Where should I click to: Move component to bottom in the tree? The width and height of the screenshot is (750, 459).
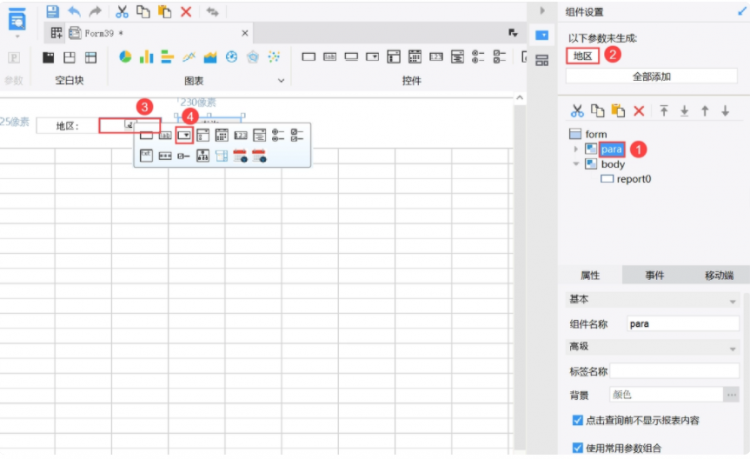pos(684,111)
